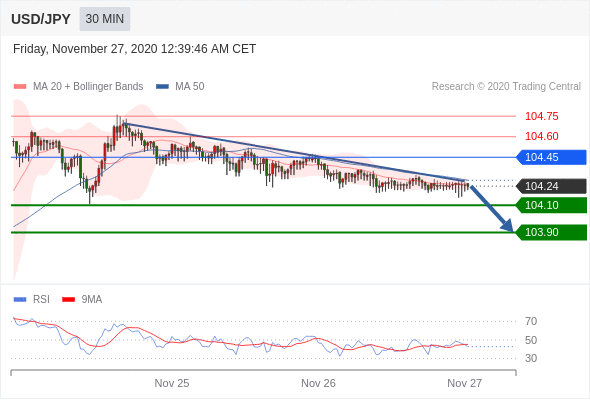This screenshot has height=400, width=590.
Task: Click the MA 20 + Bollinger Bands swatch
Action: click(20, 87)
